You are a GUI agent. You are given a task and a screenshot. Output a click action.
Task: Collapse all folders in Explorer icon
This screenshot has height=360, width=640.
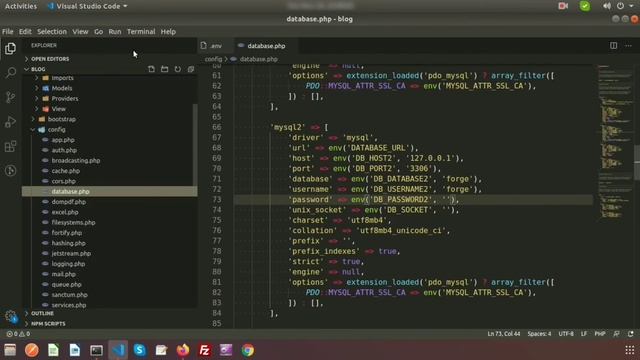pyautogui.click(x=191, y=69)
